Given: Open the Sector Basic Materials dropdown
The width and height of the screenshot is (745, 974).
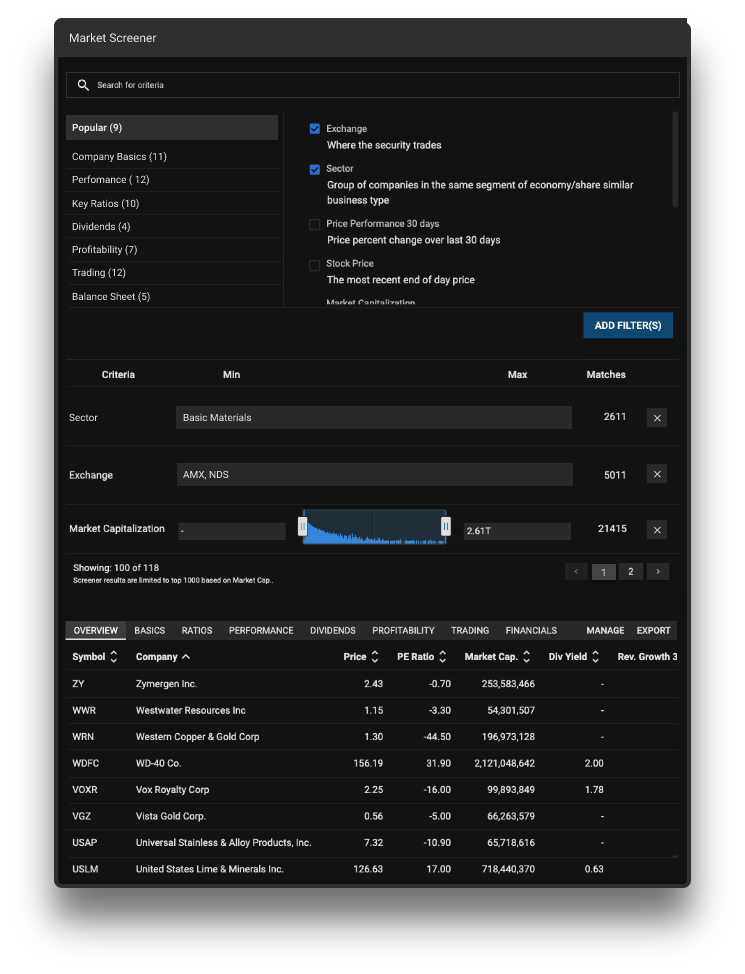Looking at the screenshot, I should [x=373, y=418].
